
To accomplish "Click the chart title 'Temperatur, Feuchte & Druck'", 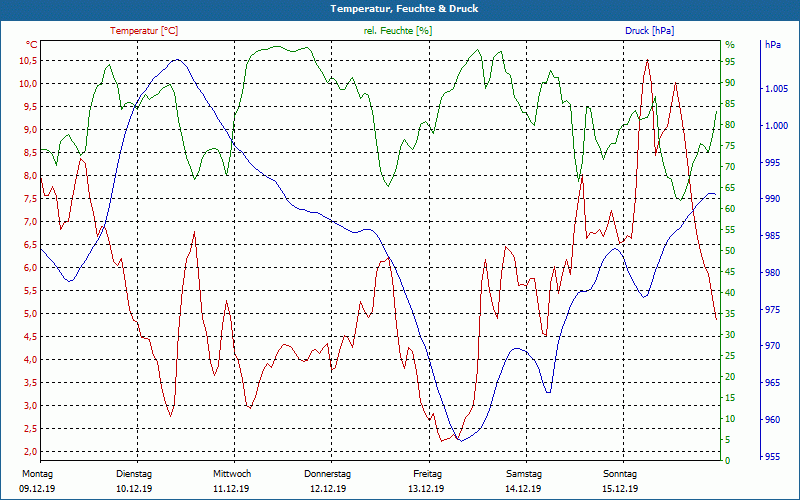I will pos(404,9).
